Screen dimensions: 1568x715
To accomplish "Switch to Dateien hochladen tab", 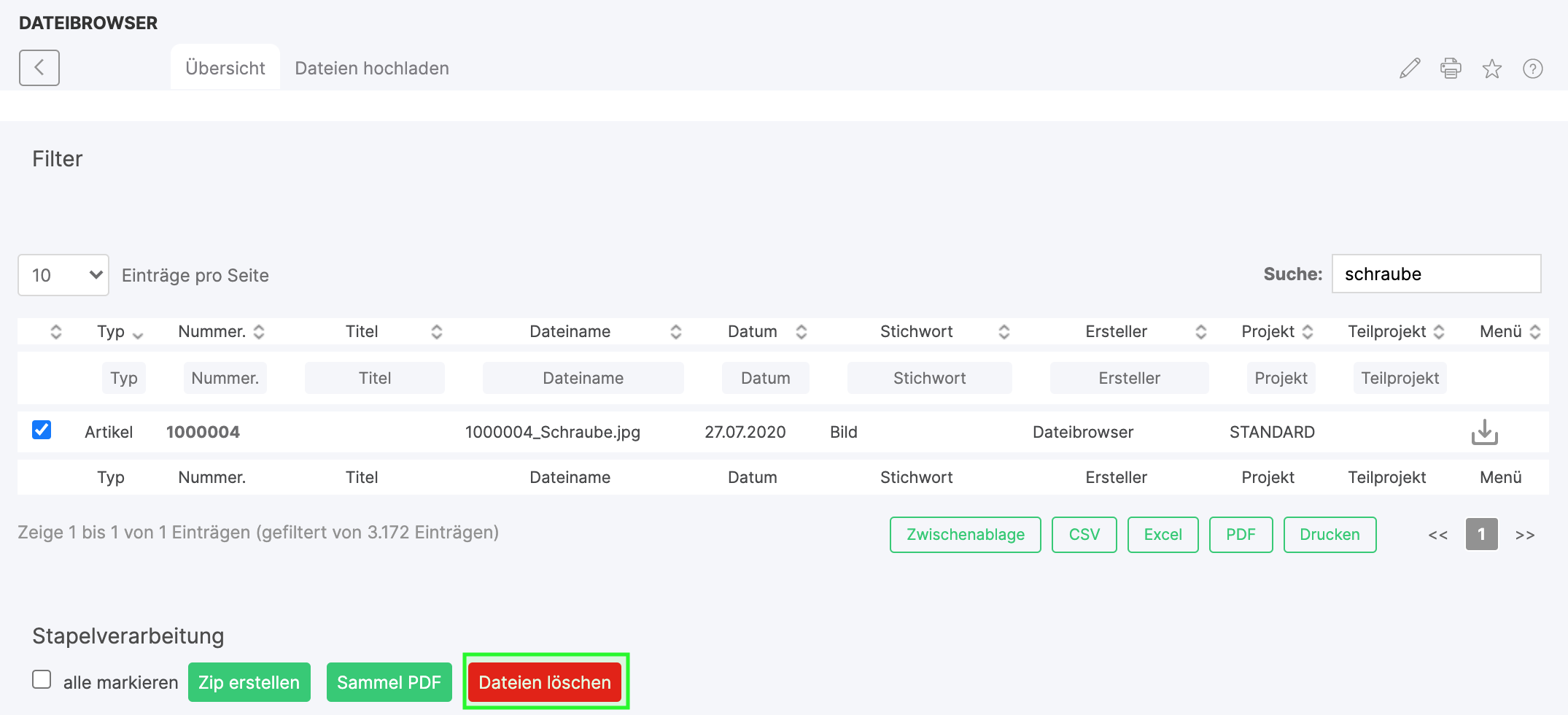I will pyautogui.click(x=371, y=68).
